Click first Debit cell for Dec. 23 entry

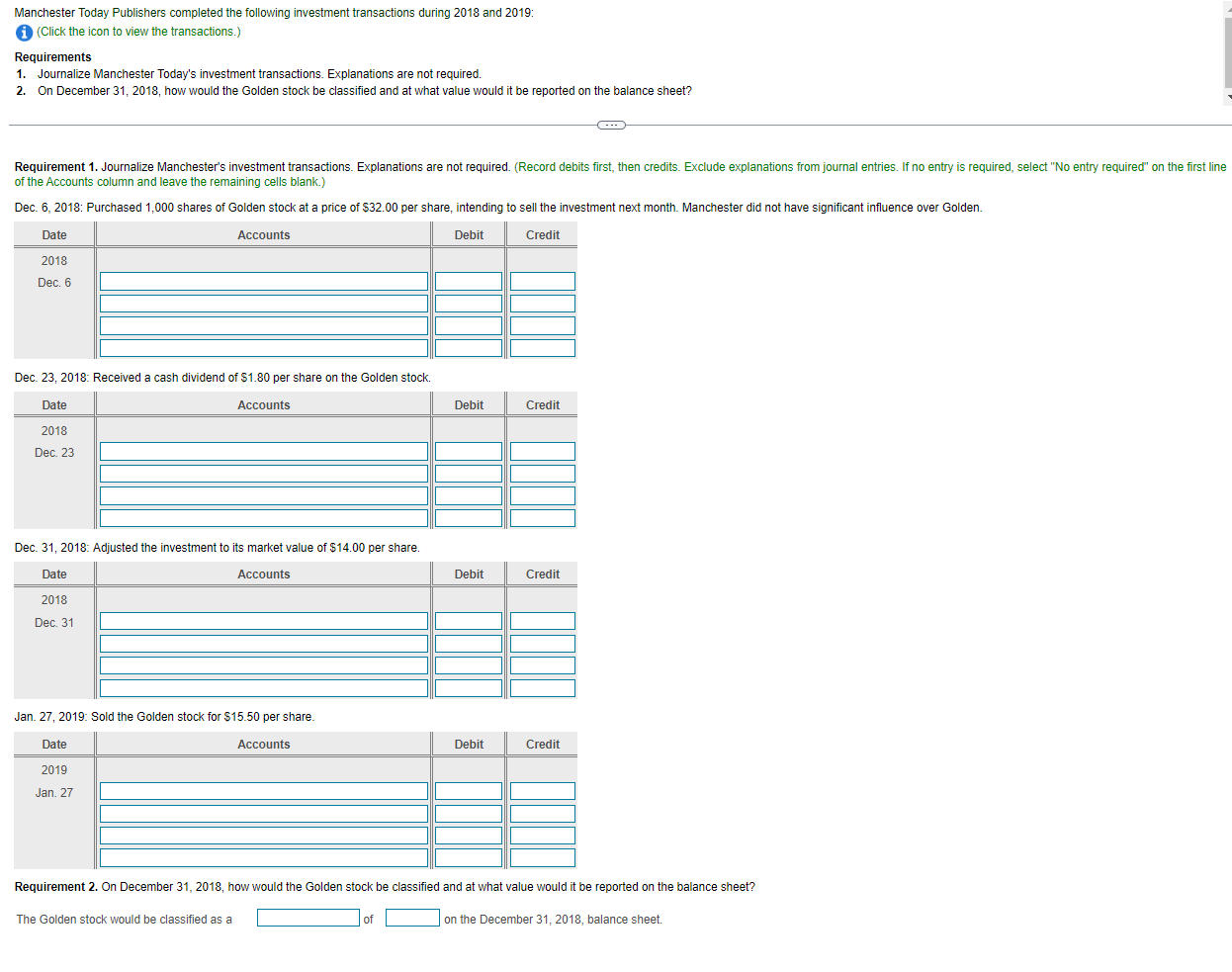(x=469, y=452)
